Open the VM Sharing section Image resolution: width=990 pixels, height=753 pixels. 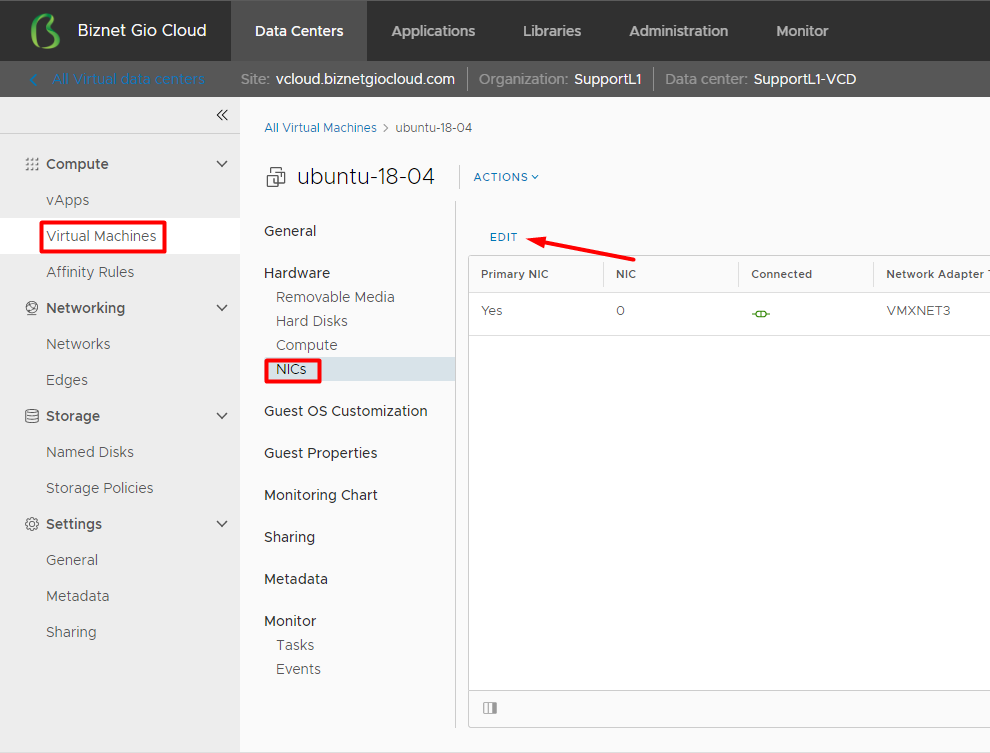[289, 537]
